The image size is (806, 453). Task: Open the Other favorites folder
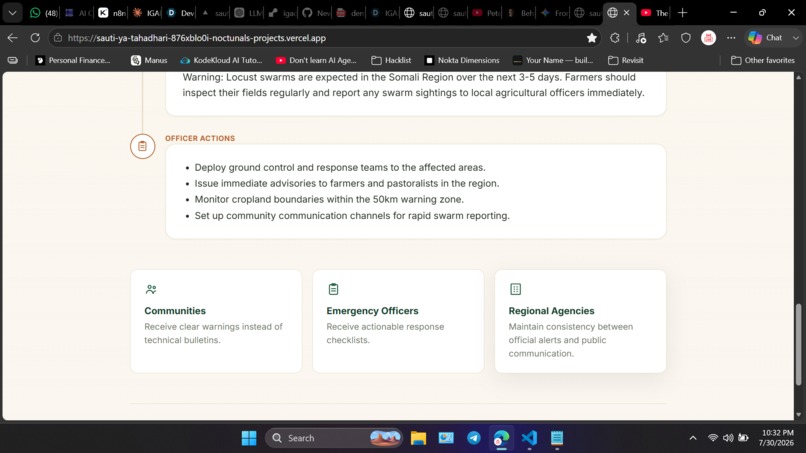pos(763,60)
